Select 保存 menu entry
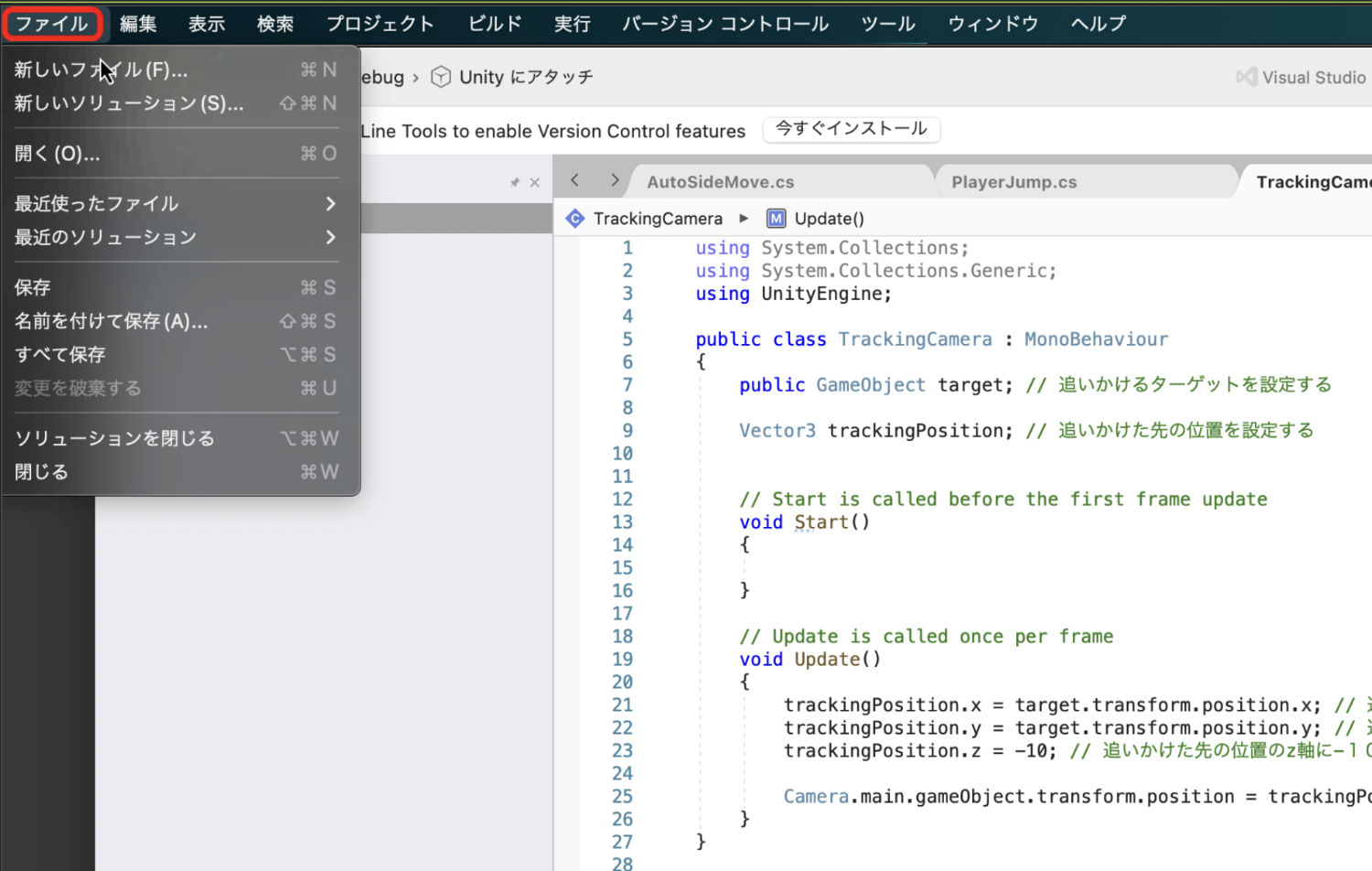Image resolution: width=1372 pixels, height=871 pixels. tap(177, 287)
